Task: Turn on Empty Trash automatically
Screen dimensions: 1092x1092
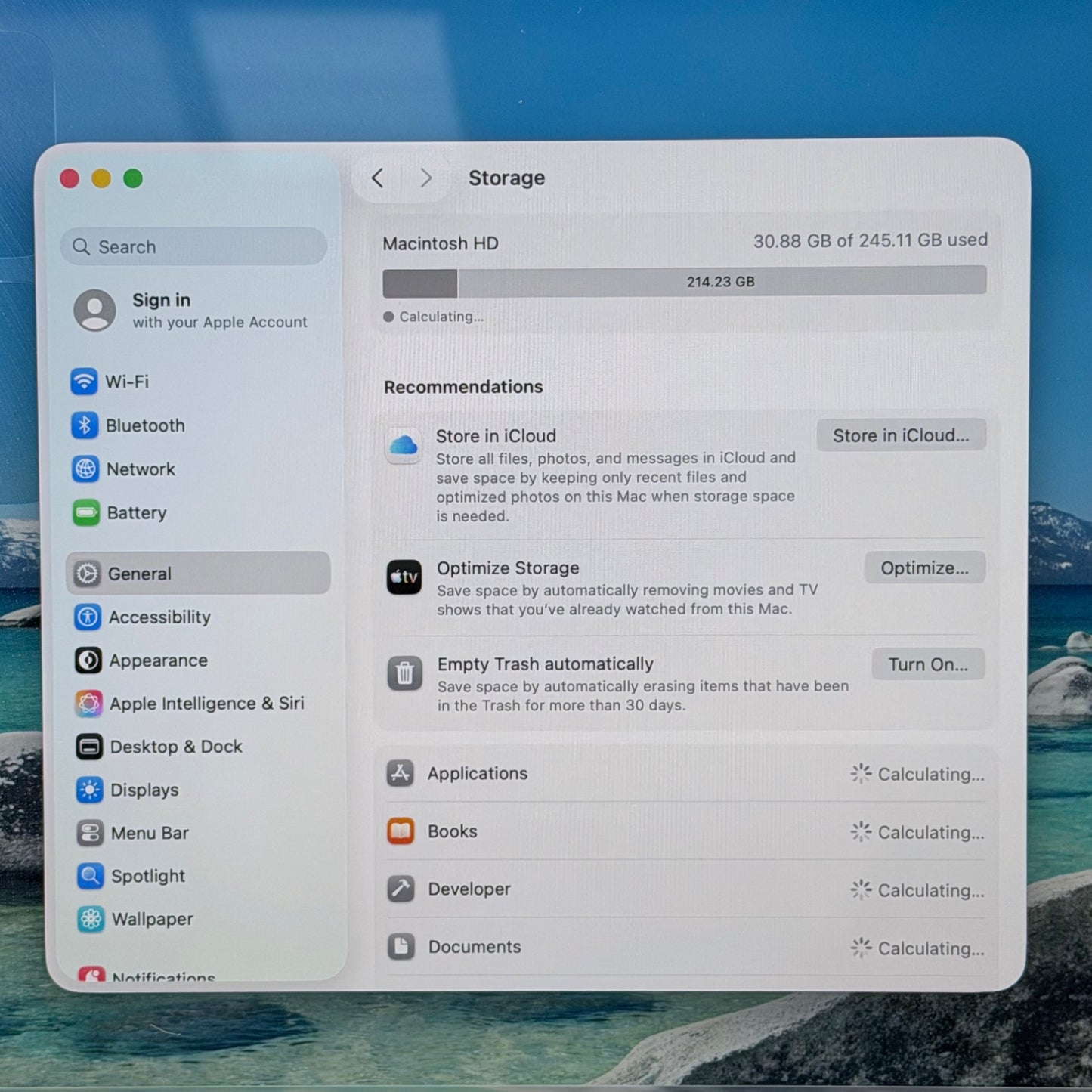Action: click(x=927, y=664)
